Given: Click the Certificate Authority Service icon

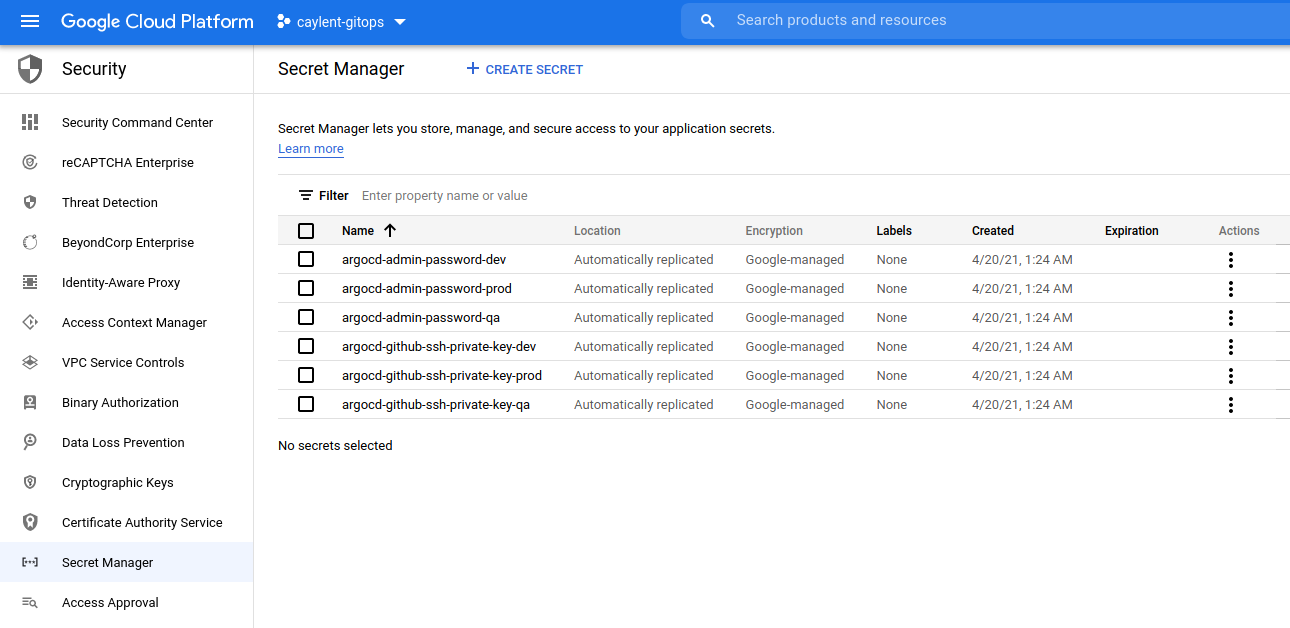Looking at the screenshot, I should [x=30, y=522].
